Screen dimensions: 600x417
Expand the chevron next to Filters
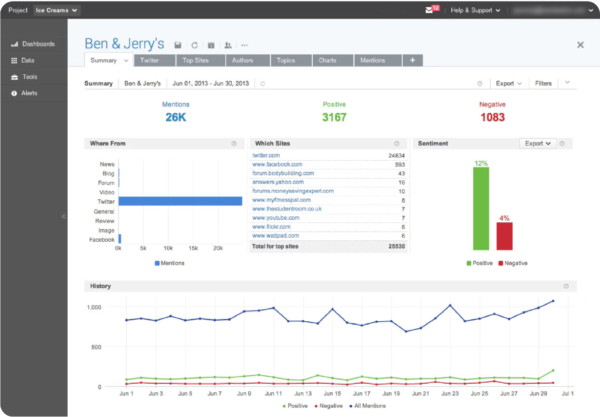tap(567, 83)
